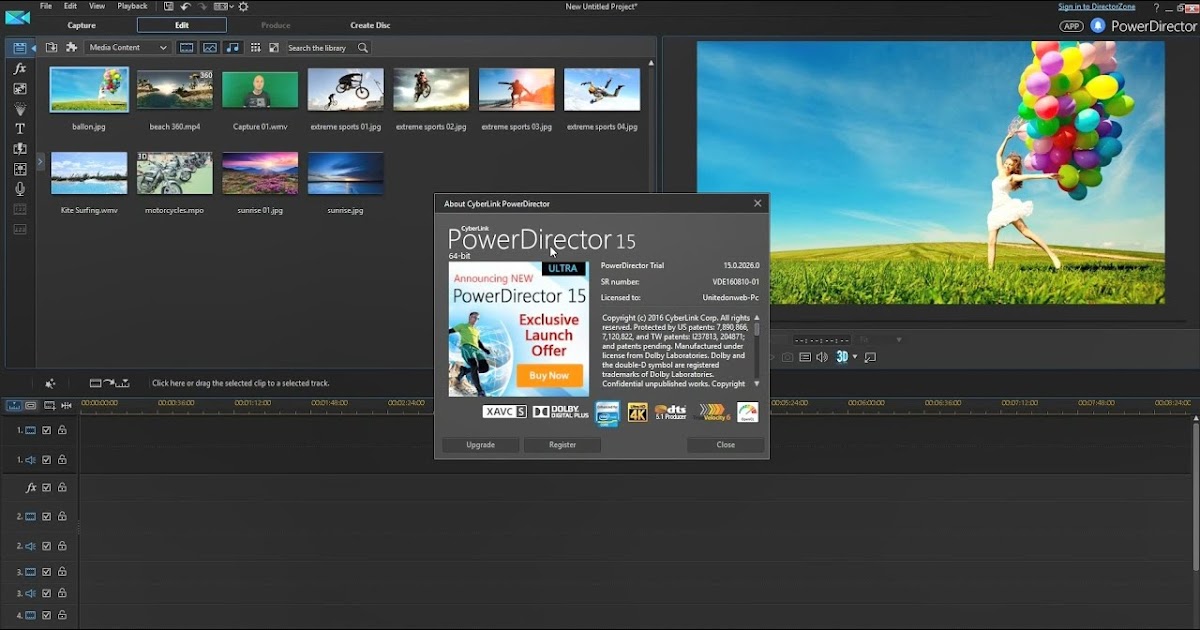Open the Track Manager icon above the timeline

(50, 406)
